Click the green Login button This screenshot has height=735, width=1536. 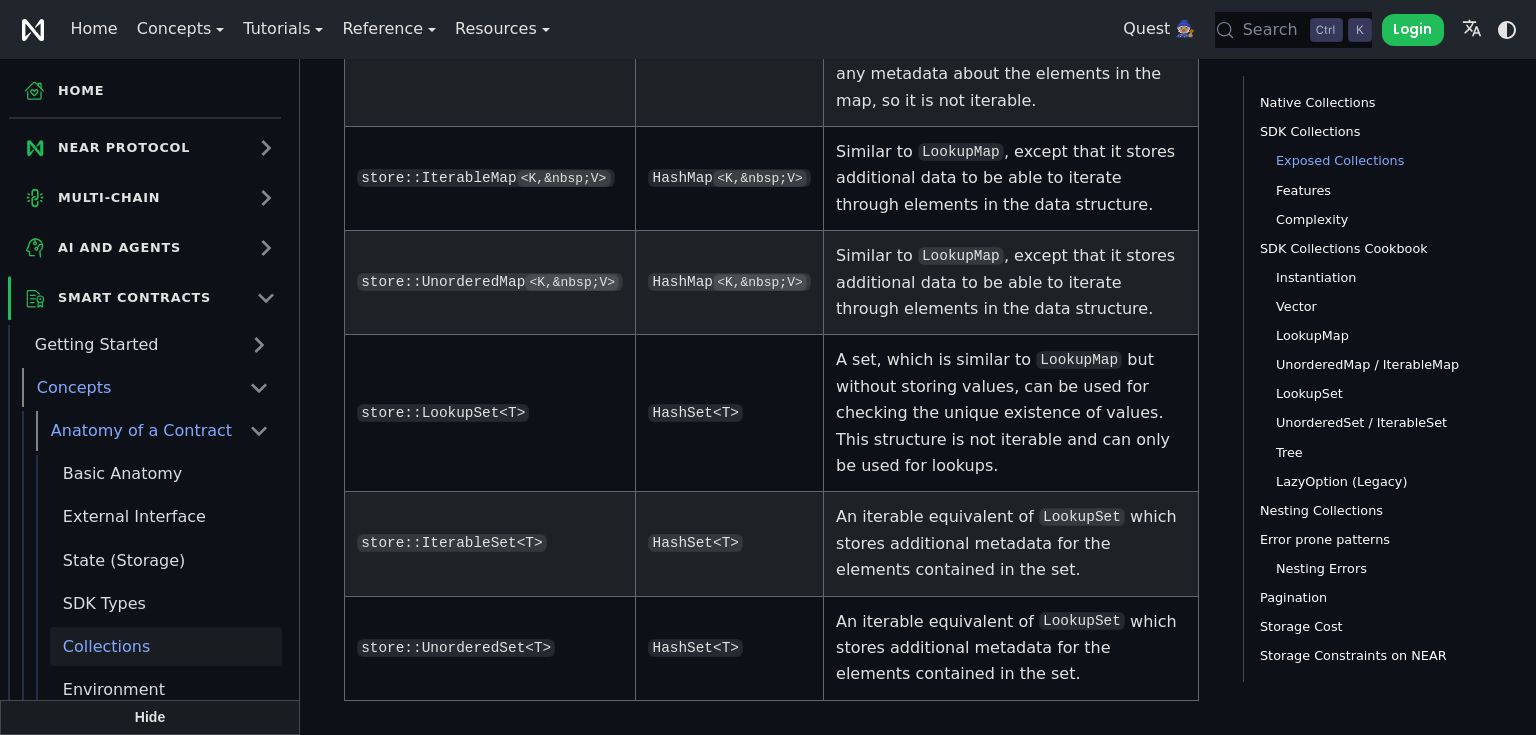click(1412, 30)
